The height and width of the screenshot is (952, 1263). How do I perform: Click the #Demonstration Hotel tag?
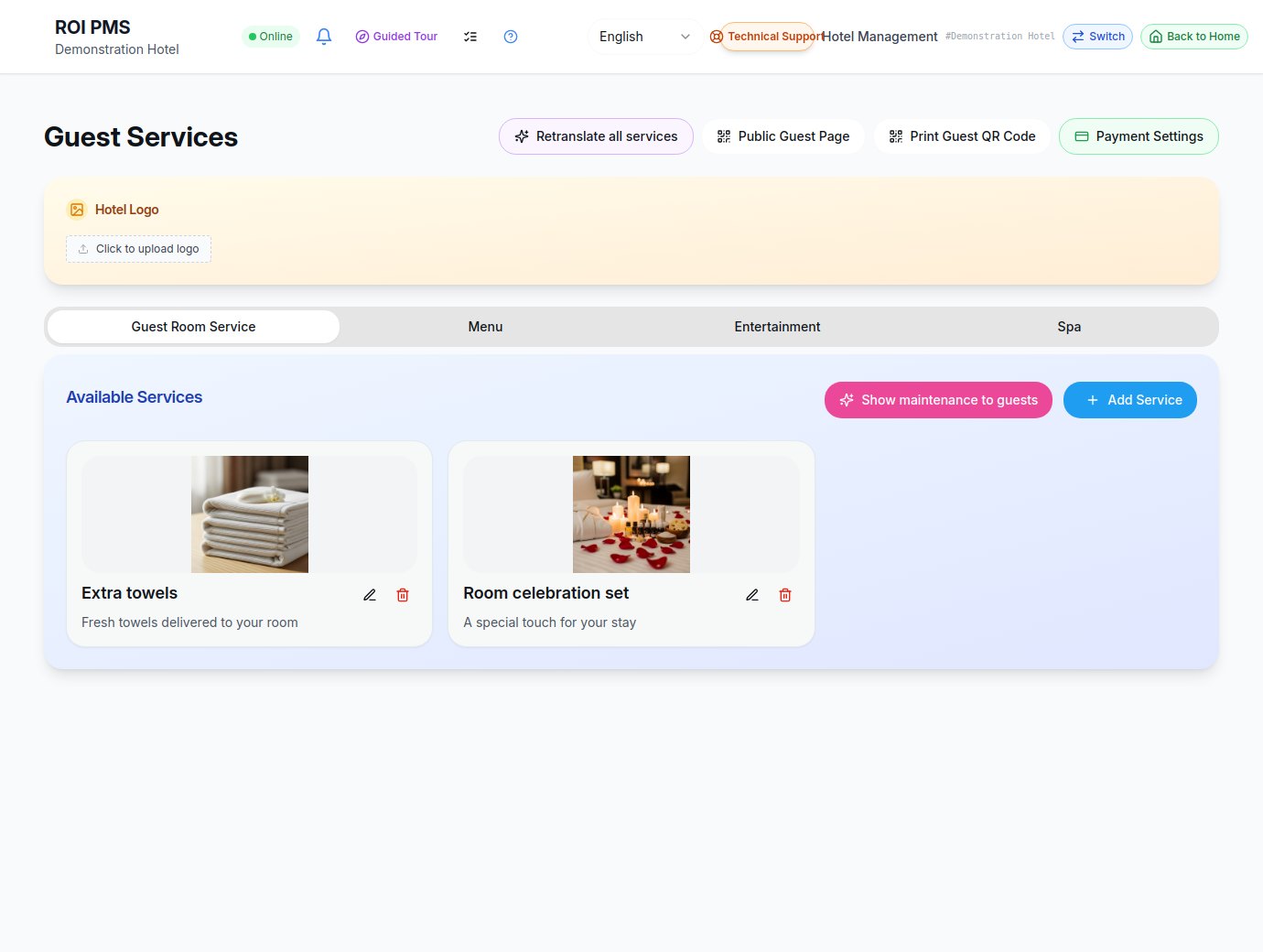tap(1000, 37)
